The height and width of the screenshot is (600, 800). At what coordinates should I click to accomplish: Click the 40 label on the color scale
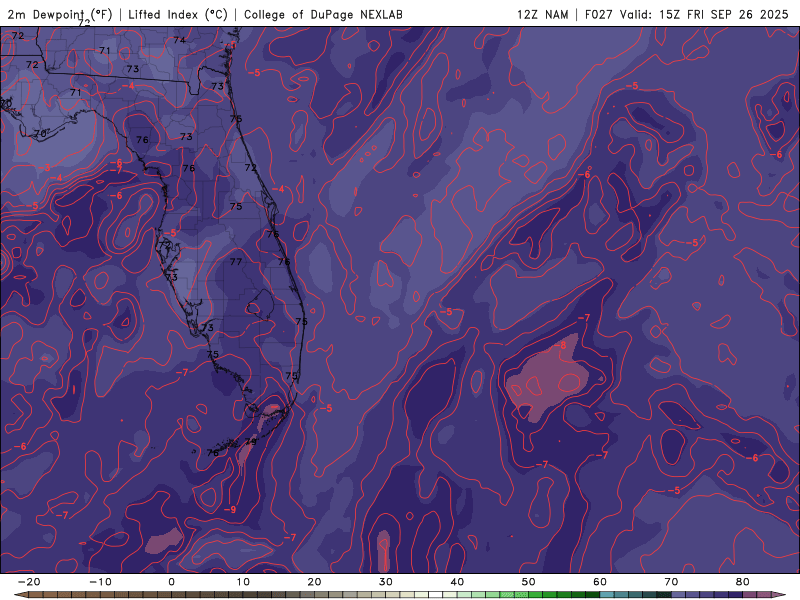[x=457, y=582]
